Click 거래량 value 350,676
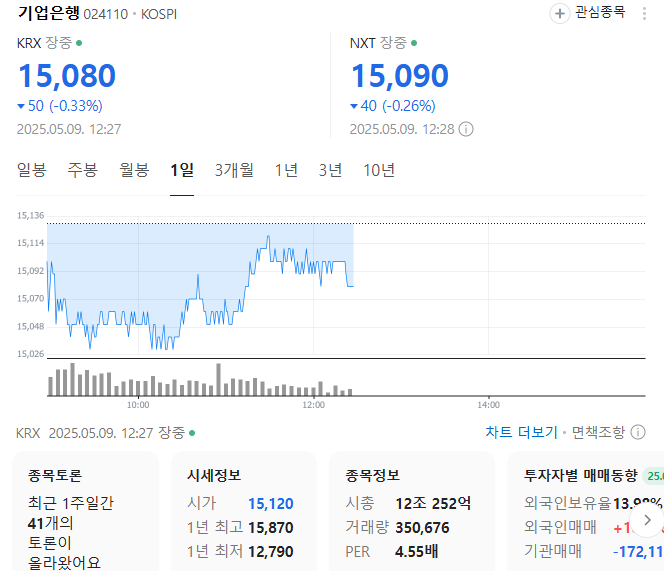Image resolution: width=664 pixels, height=571 pixels. (422, 528)
